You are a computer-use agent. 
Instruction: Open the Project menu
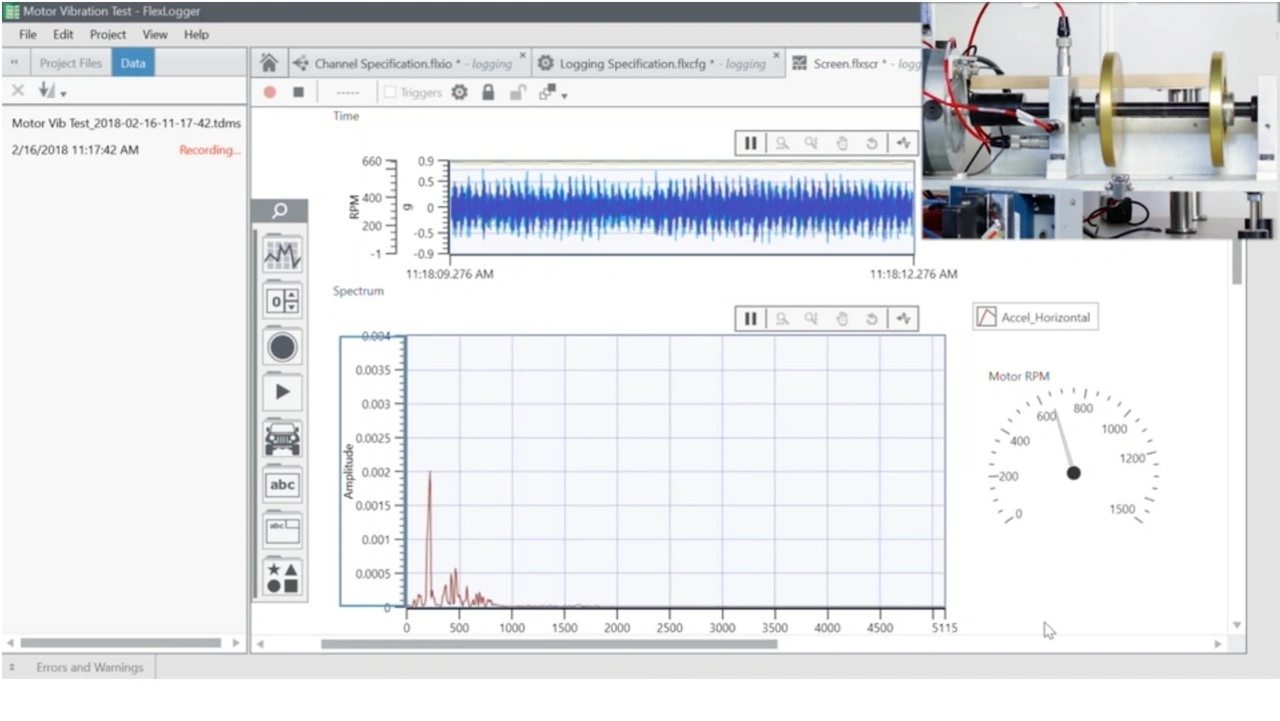click(x=108, y=34)
